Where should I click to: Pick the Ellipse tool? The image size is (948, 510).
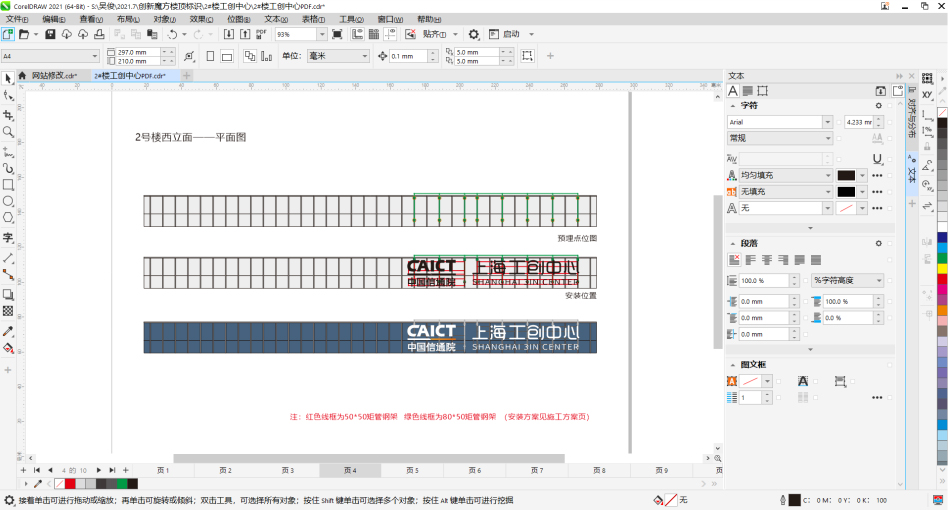[8, 201]
